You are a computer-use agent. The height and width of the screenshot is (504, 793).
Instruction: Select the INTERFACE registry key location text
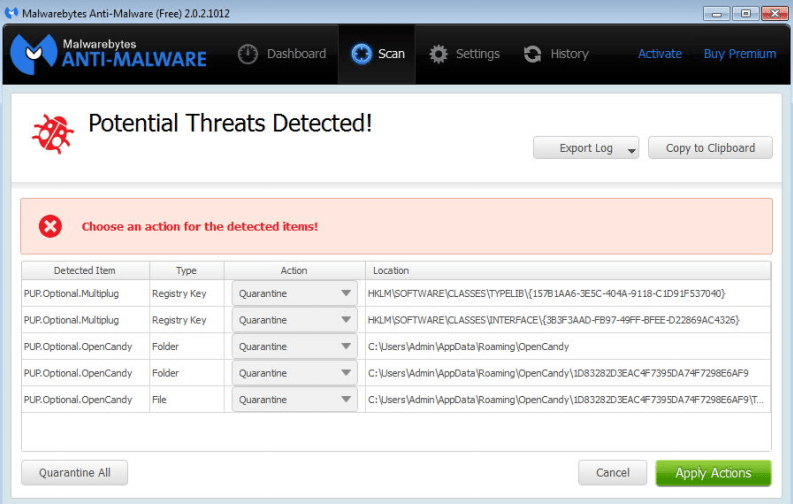pyautogui.click(x=553, y=320)
